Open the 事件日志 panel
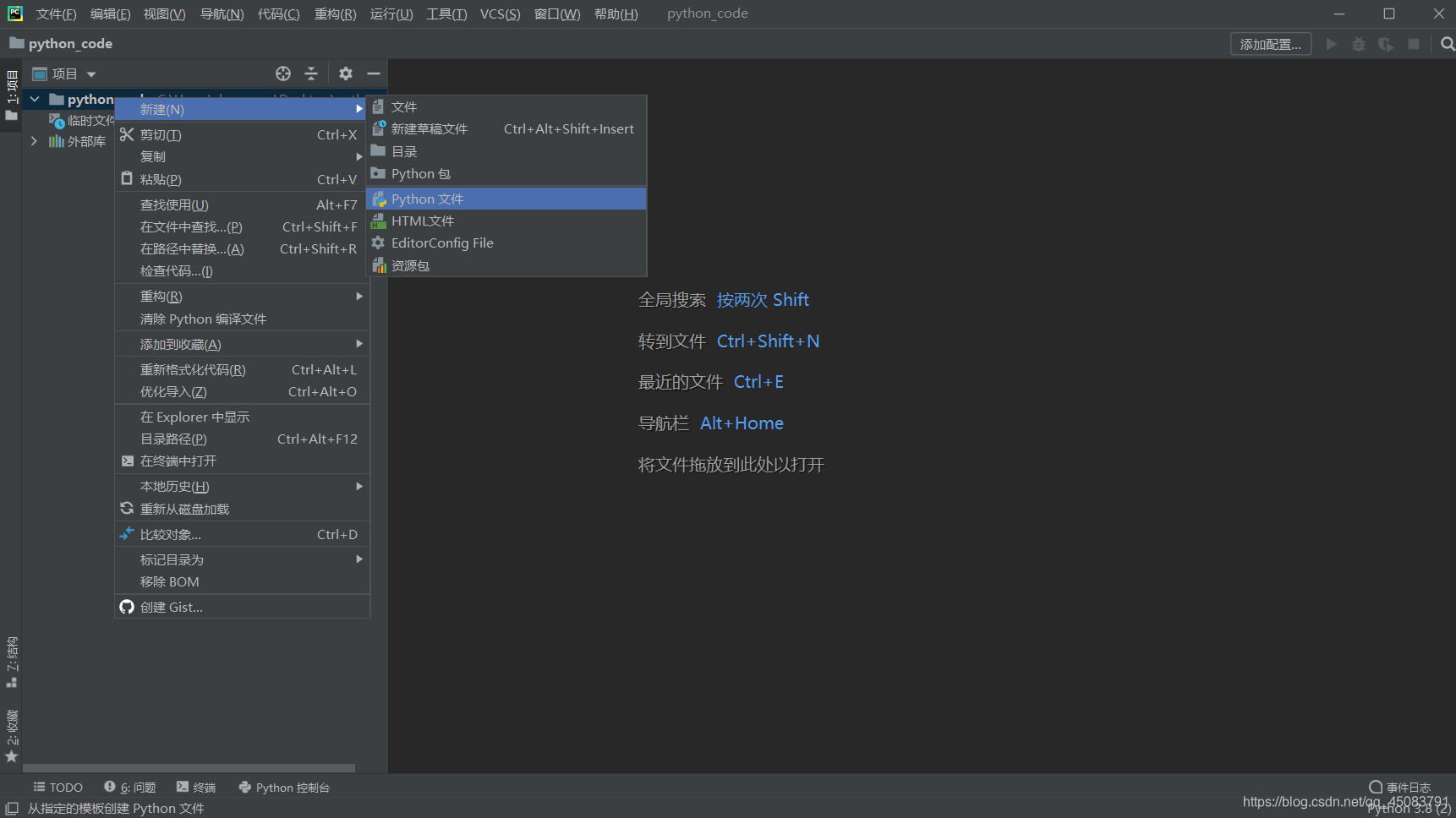The height and width of the screenshot is (818, 1456). point(1399,787)
